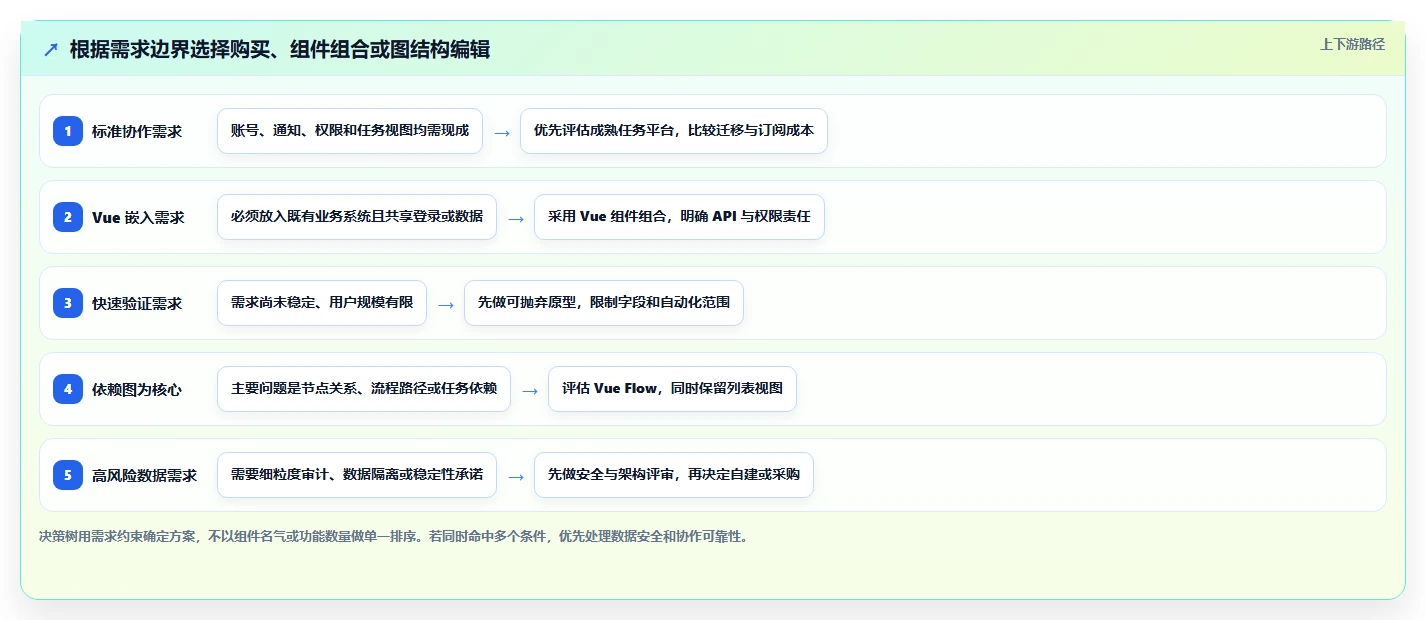Click the number 5 badge for 高风险数据需求
This screenshot has height=620, width=1426.
click(68, 475)
